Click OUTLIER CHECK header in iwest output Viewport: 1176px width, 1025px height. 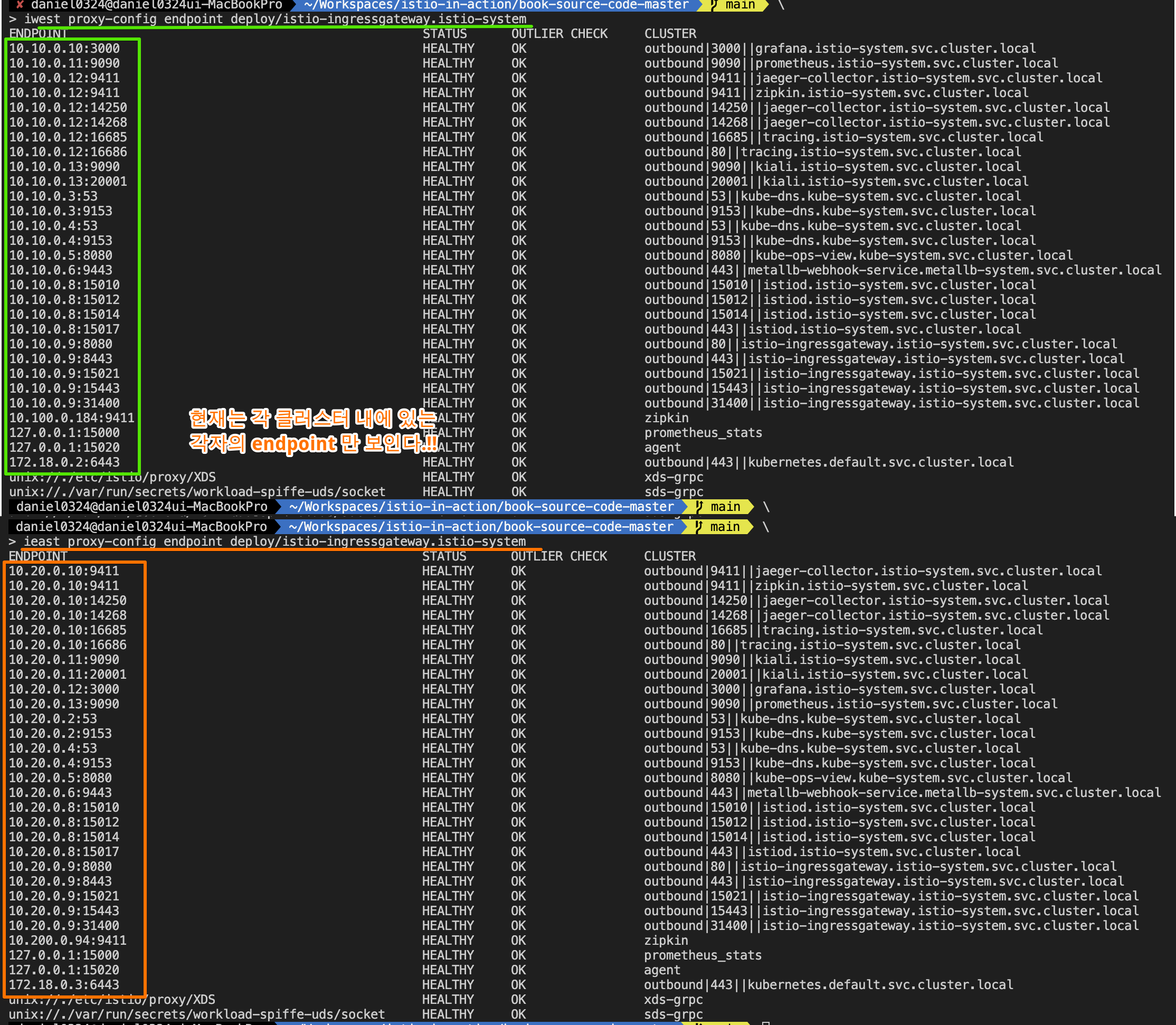pos(559,34)
